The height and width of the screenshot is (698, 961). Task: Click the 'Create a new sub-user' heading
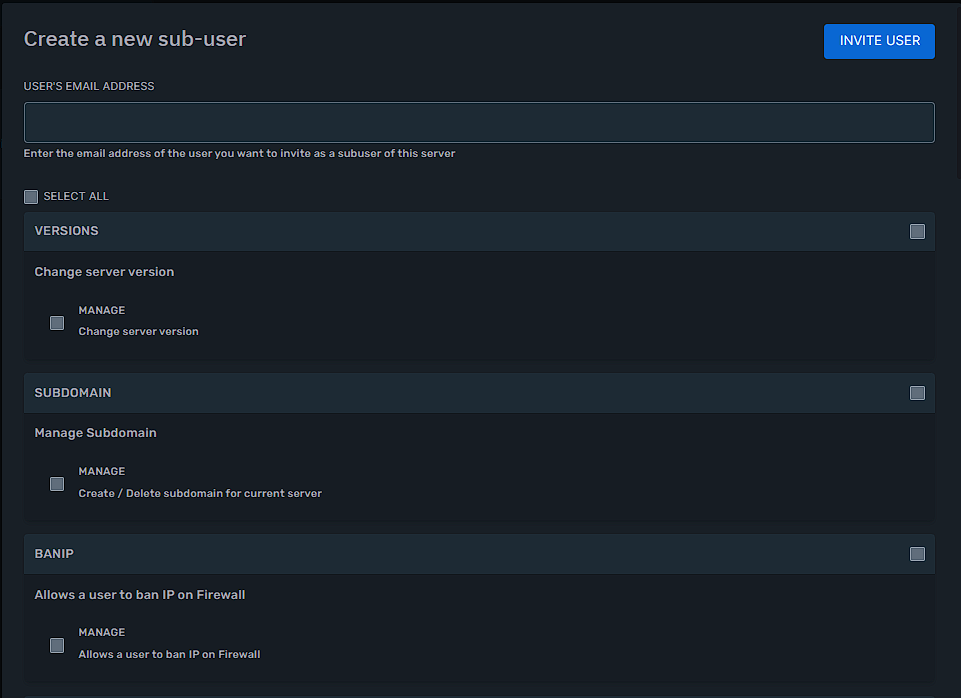pyautogui.click(x=135, y=39)
